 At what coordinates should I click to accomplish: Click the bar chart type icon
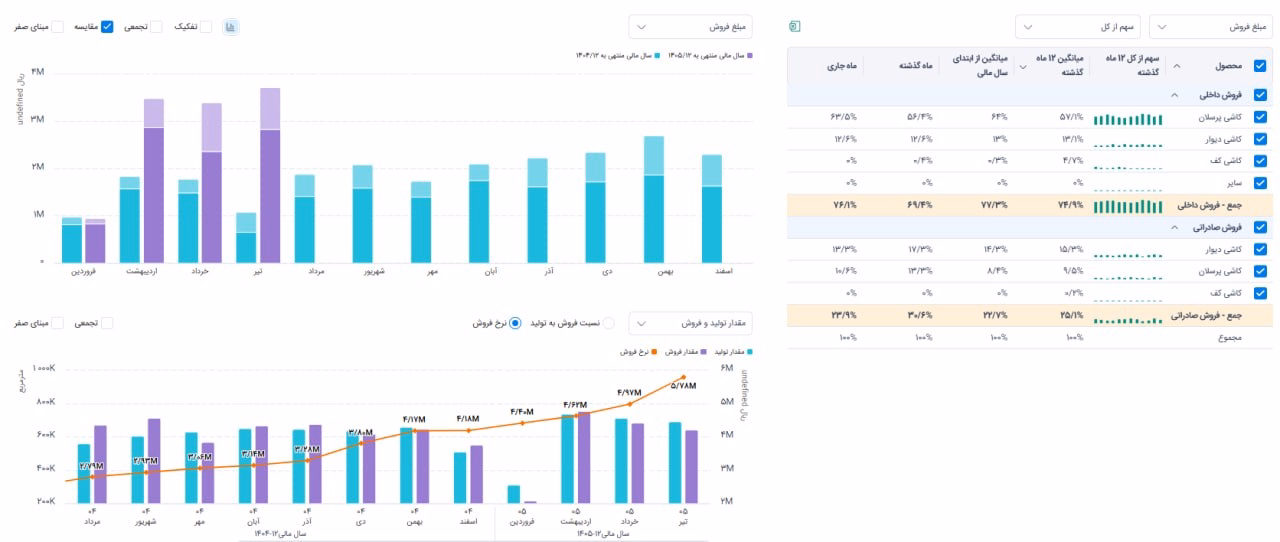click(230, 27)
